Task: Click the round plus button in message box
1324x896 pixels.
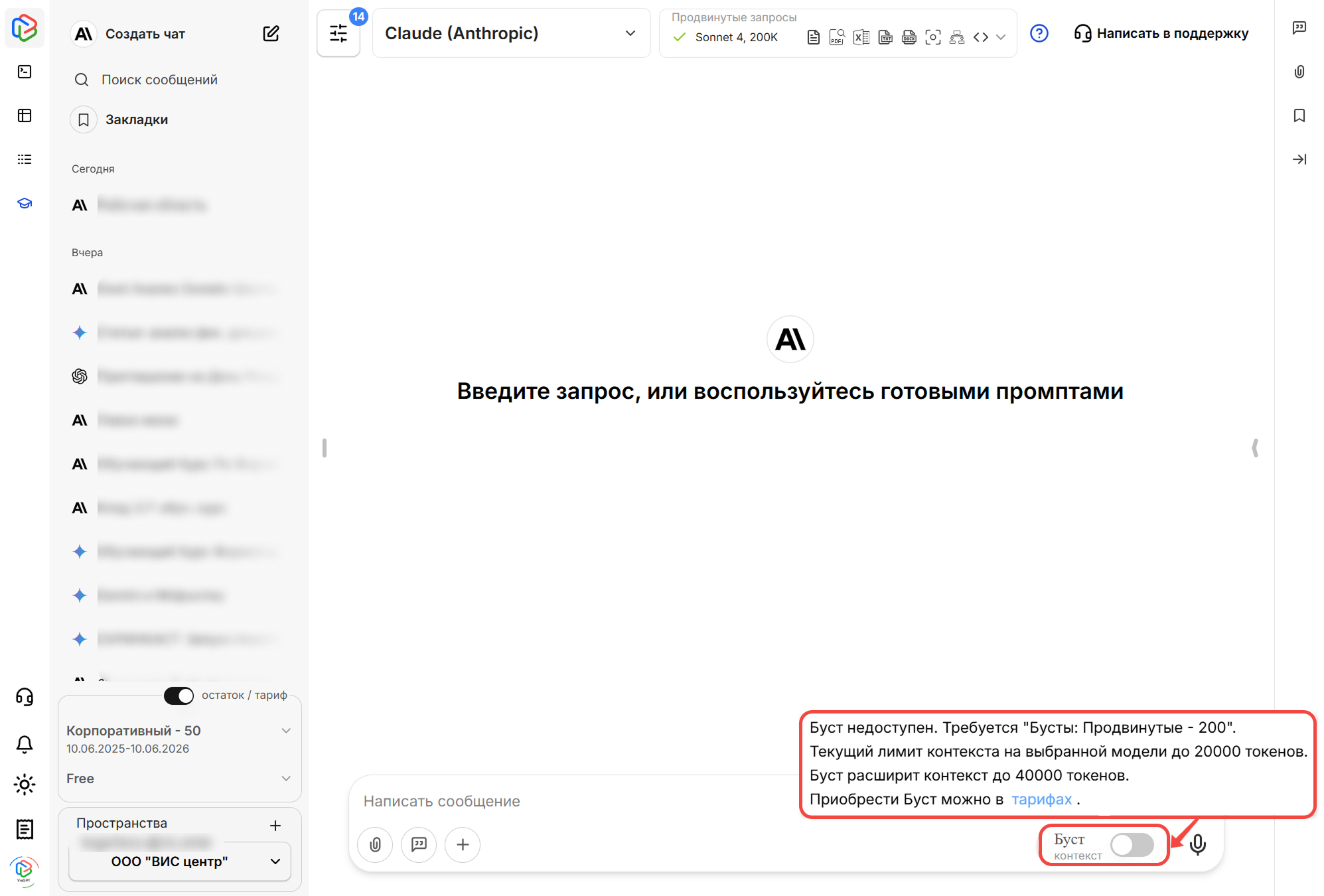Action: [x=463, y=844]
